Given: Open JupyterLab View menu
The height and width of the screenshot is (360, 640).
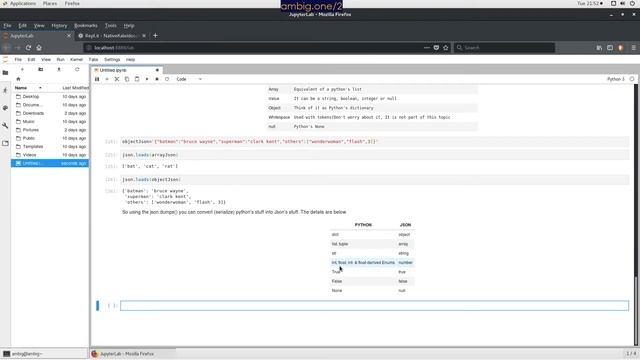Looking at the screenshot, I should click(x=46, y=60).
